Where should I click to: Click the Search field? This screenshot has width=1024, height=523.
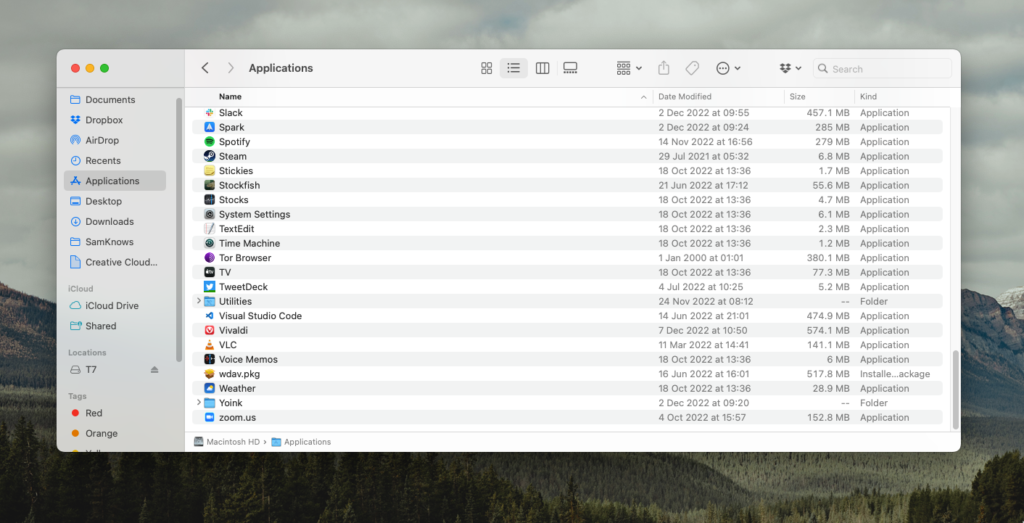[882, 69]
